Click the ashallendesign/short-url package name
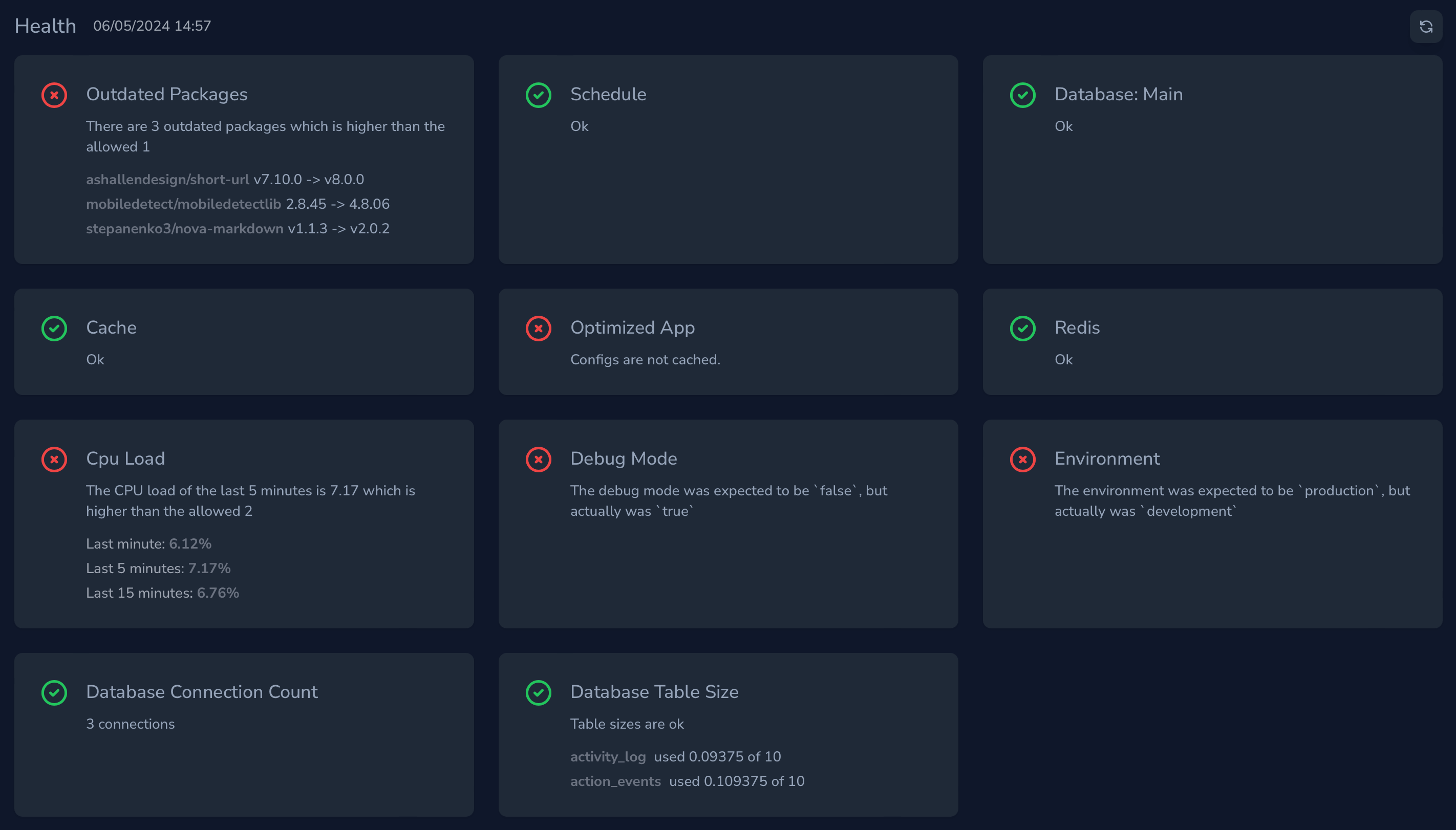Viewport: 1456px width, 830px height. (168, 180)
